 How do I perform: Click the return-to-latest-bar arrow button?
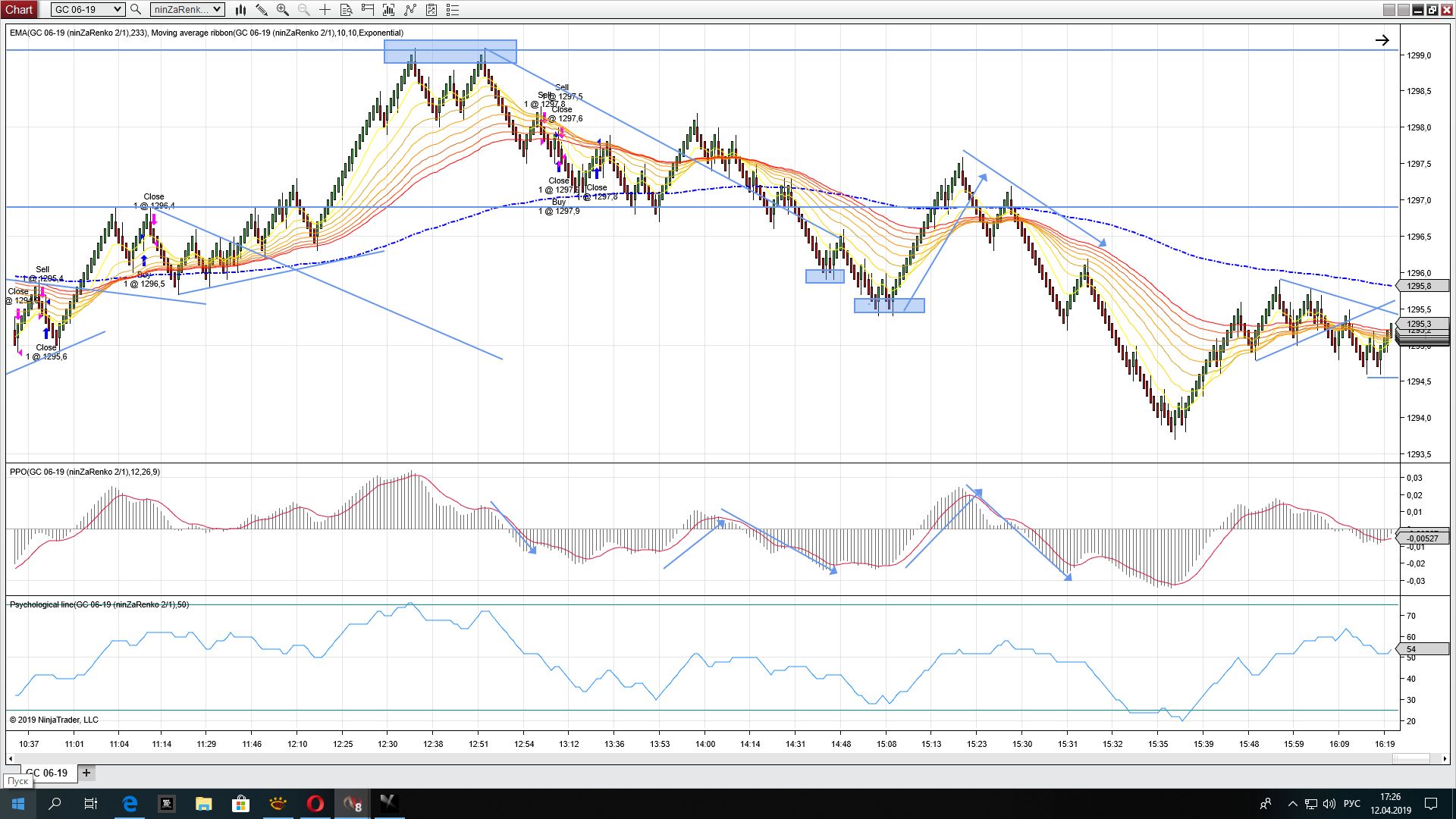(1382, 41)
